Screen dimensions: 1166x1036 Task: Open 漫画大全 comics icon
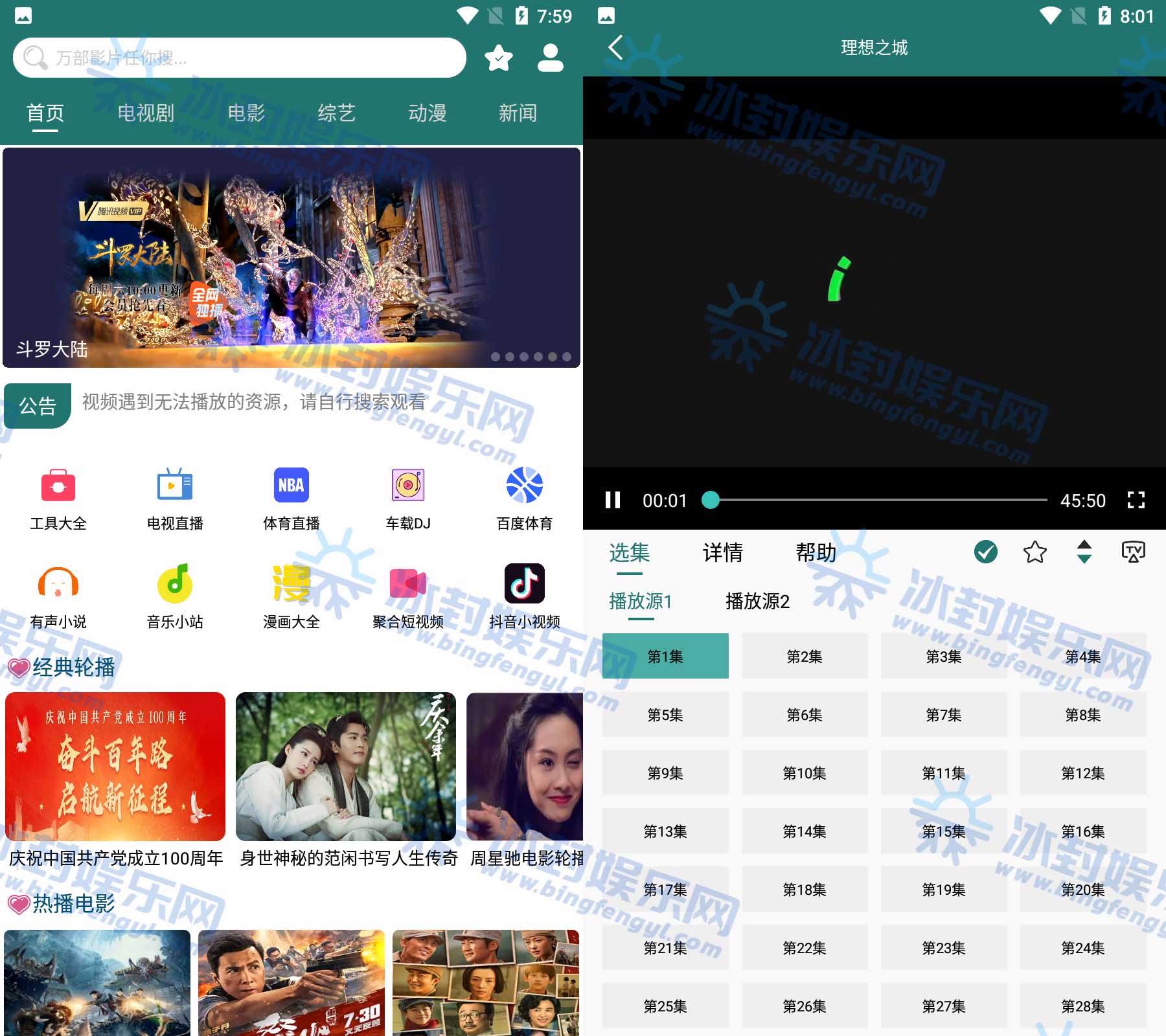click(x=291, y=583)
